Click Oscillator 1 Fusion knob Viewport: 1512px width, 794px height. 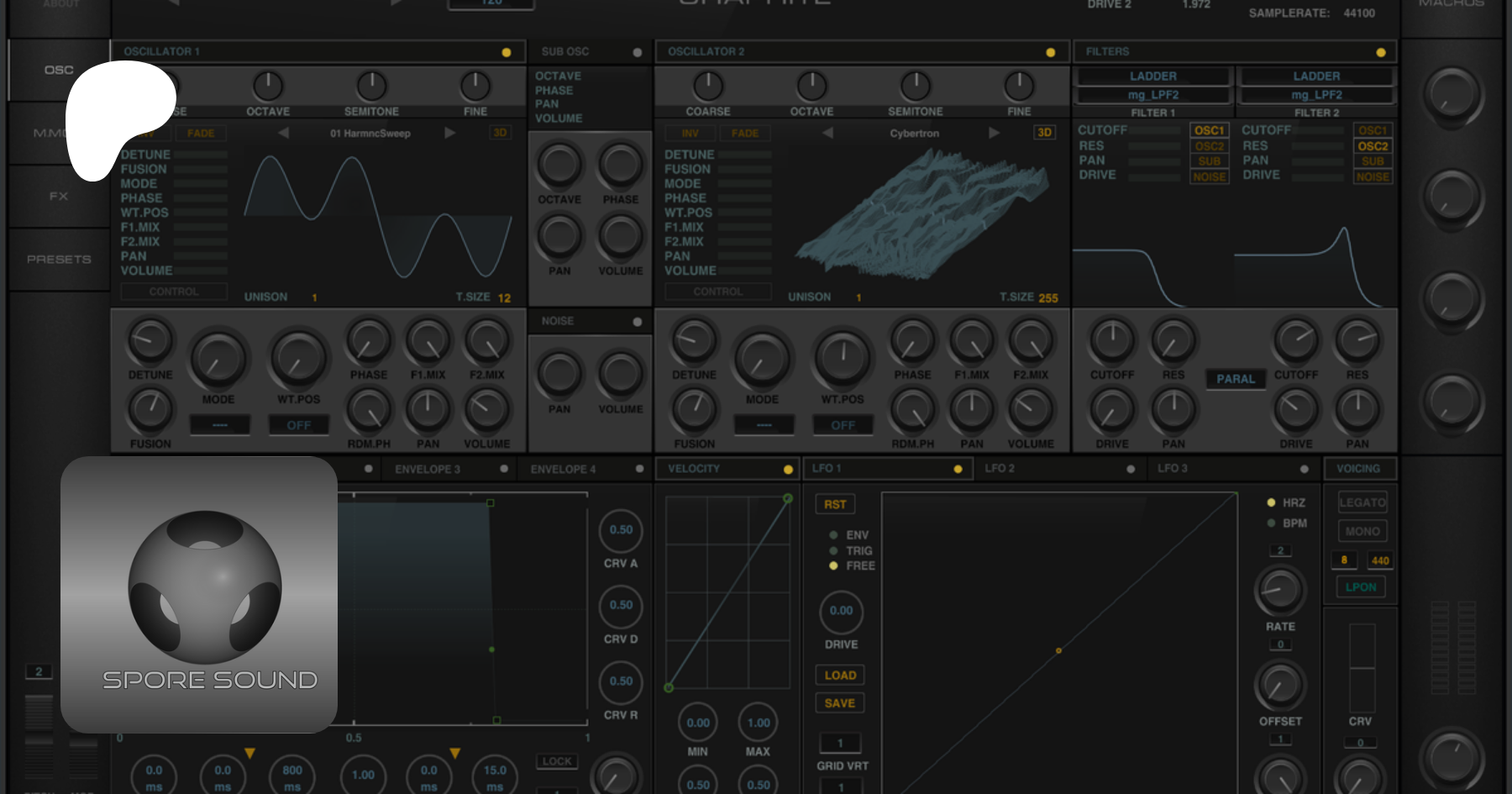click(x=150, y=410)
